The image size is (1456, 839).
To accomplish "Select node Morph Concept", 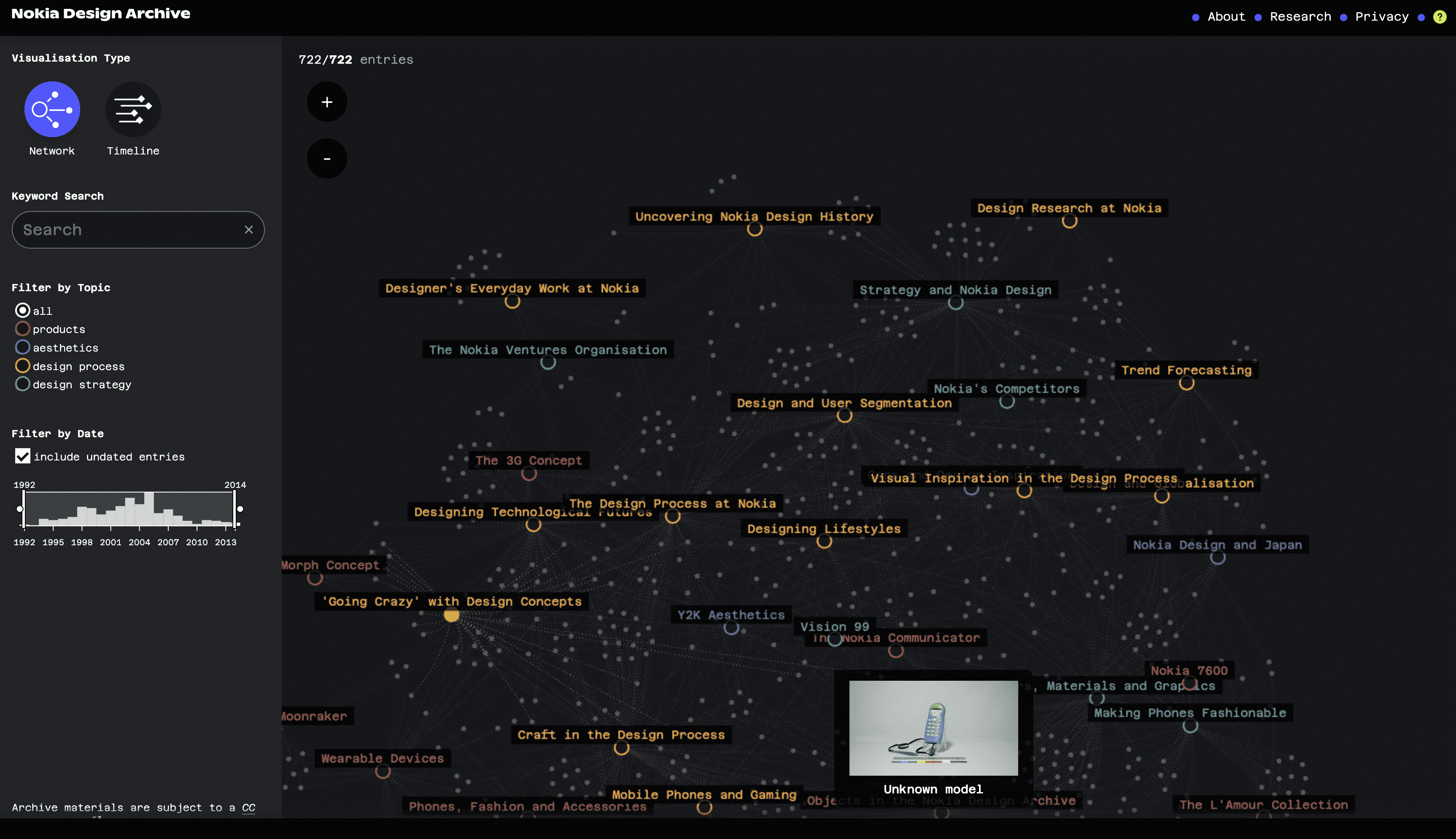I will coord(315,578).
